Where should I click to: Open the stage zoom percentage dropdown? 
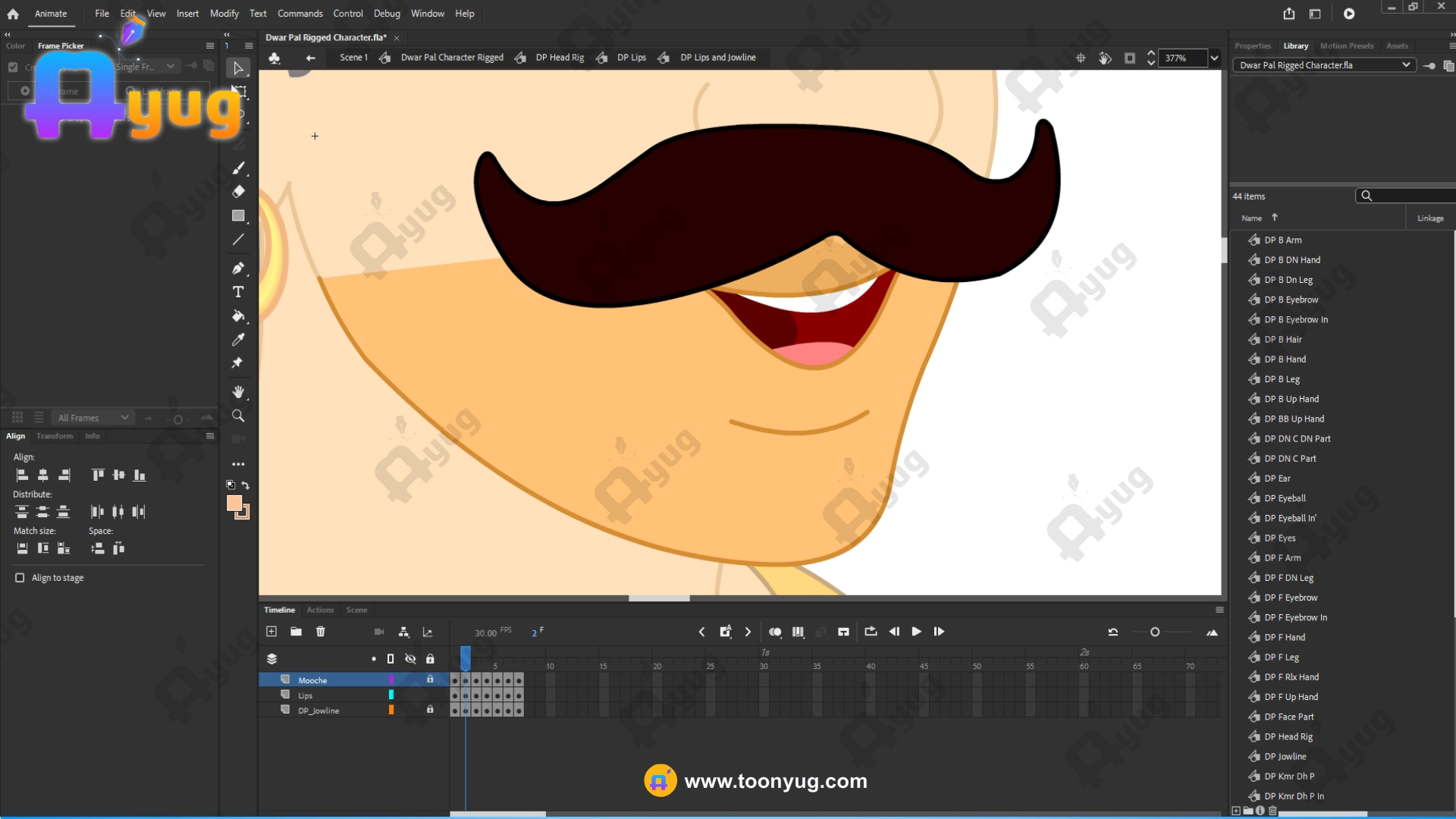pyautogui.click(x=1214, y=58)
